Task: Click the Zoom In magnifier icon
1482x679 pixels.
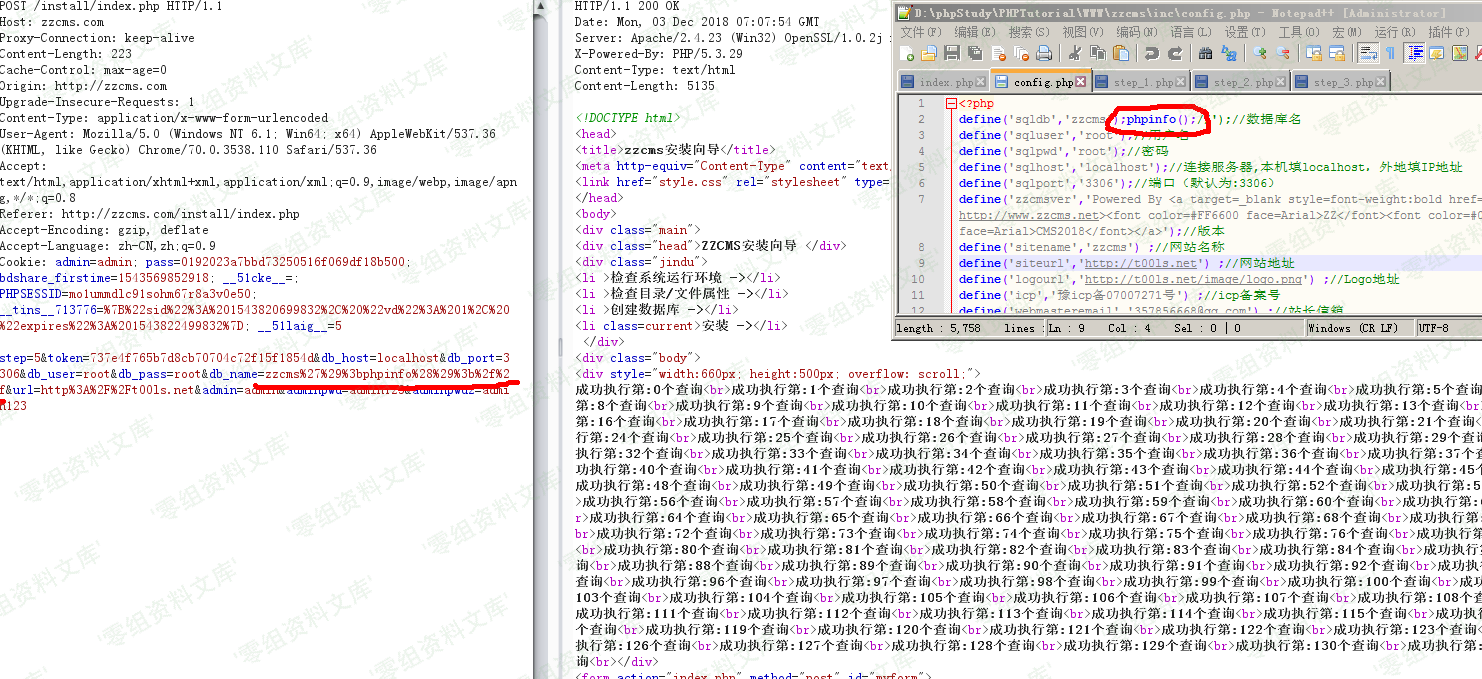Action: (1260, 53)
